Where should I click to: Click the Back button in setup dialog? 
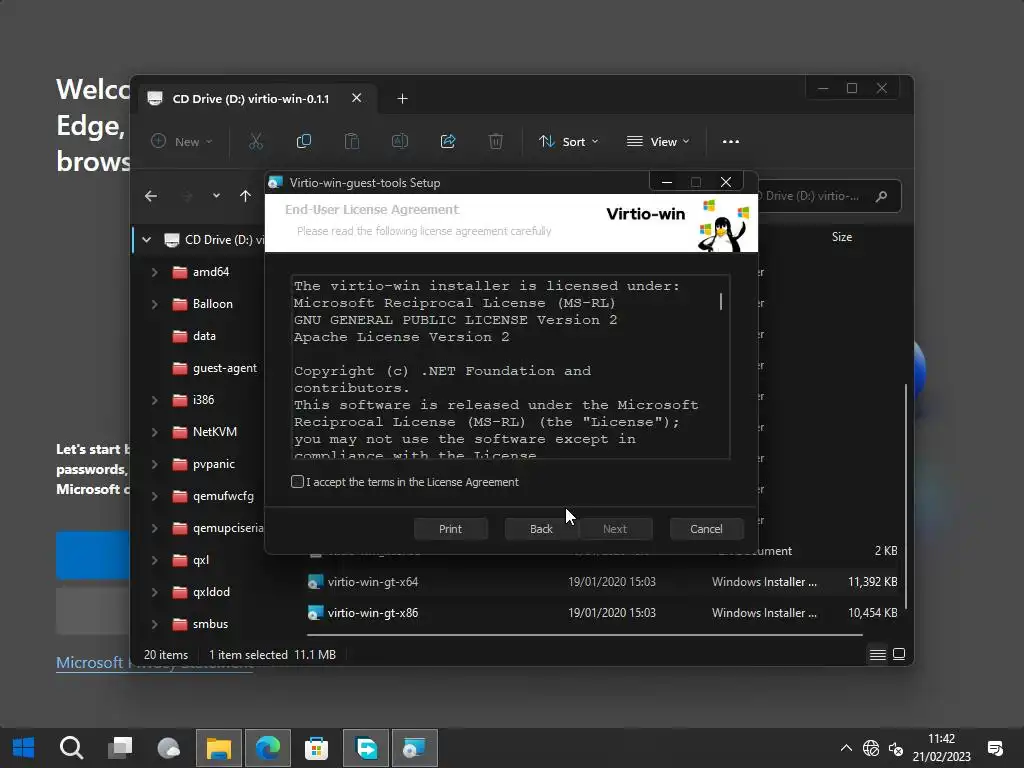[x=541, y=529]
